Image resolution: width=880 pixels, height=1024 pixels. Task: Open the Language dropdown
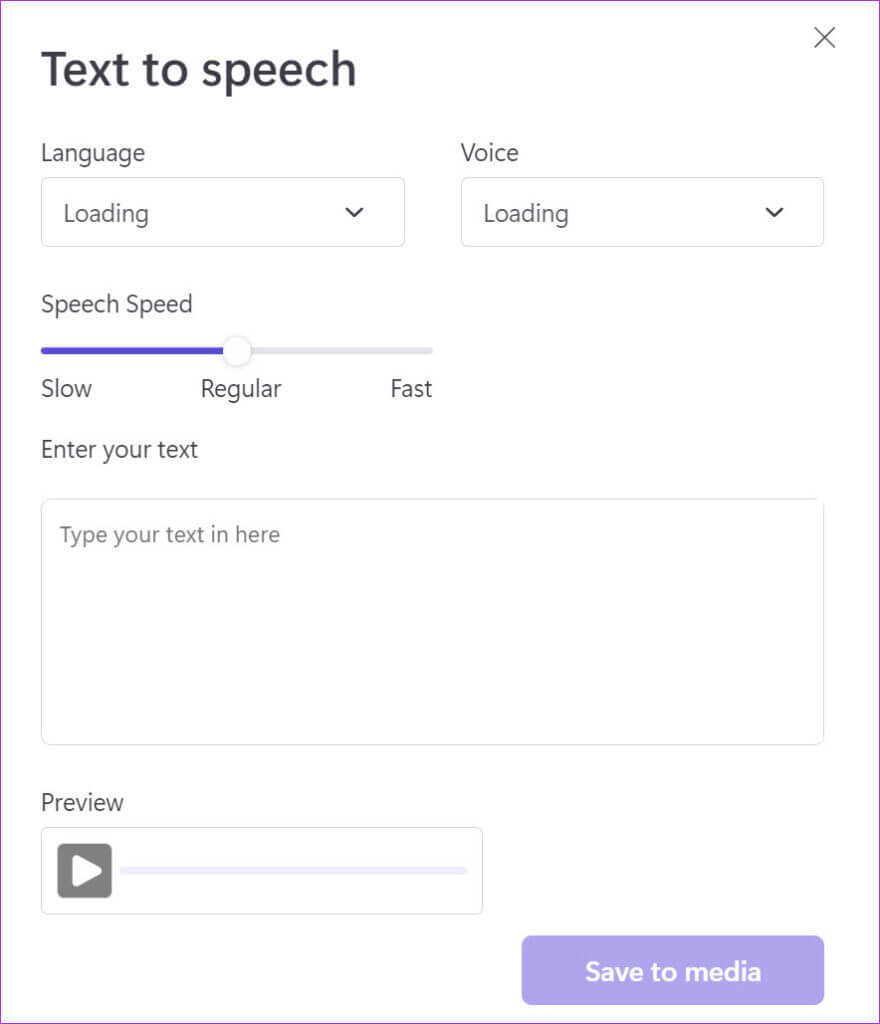(223, 212)
